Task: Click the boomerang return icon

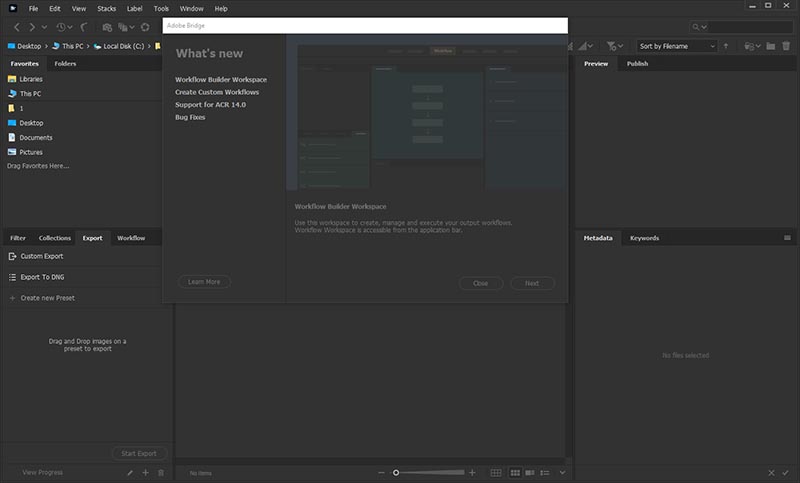Action: [84, 27]
